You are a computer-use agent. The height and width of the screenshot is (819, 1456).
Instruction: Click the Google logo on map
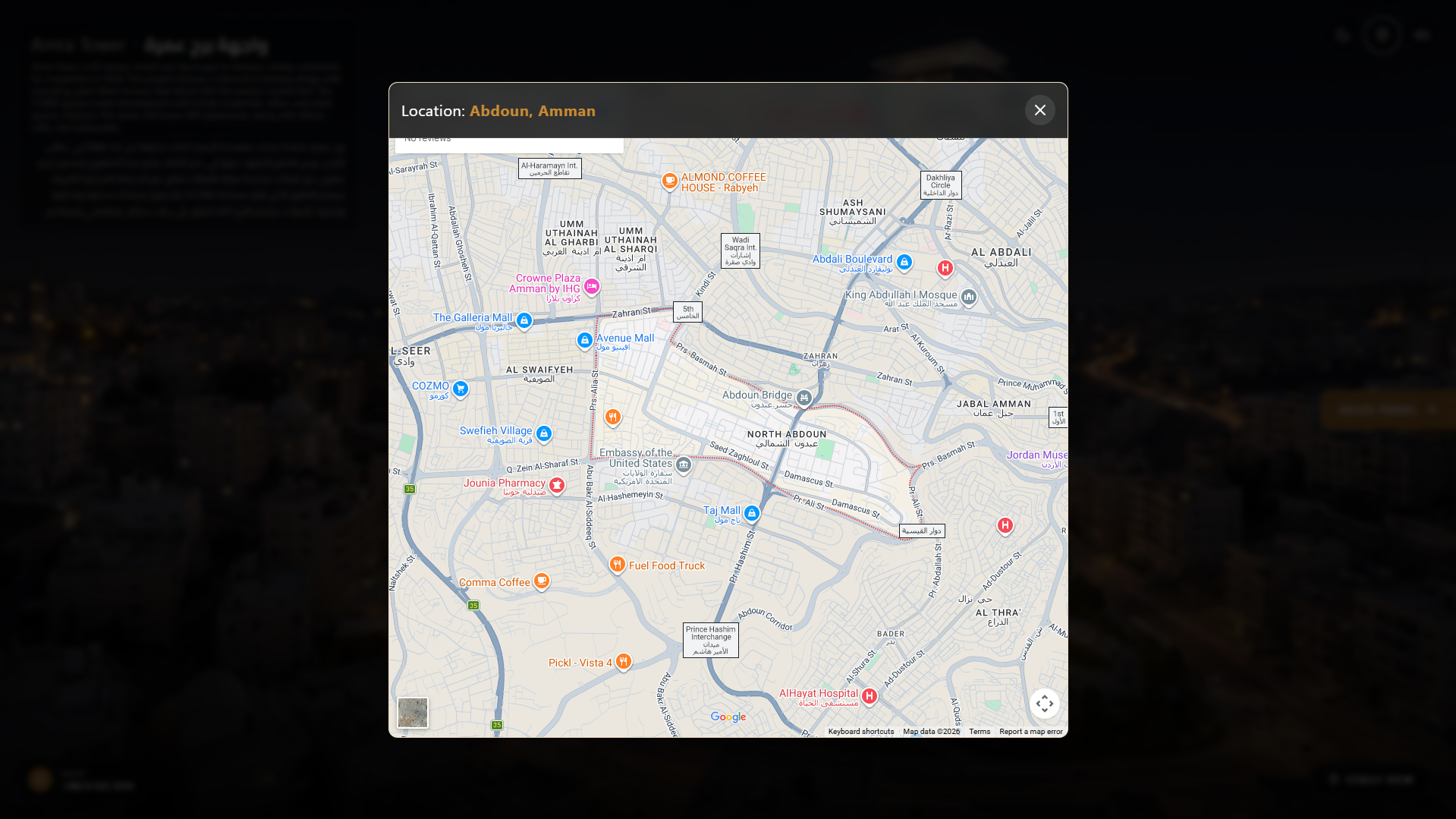tap(728, 717)
